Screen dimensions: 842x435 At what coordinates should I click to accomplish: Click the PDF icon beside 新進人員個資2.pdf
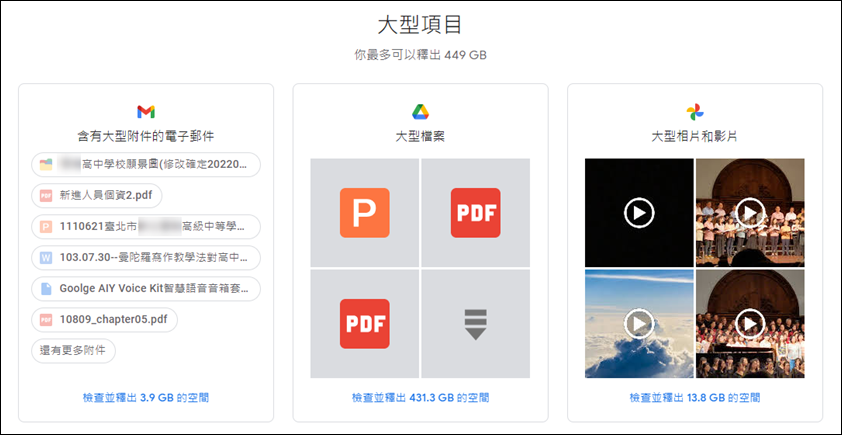[46, 195]
